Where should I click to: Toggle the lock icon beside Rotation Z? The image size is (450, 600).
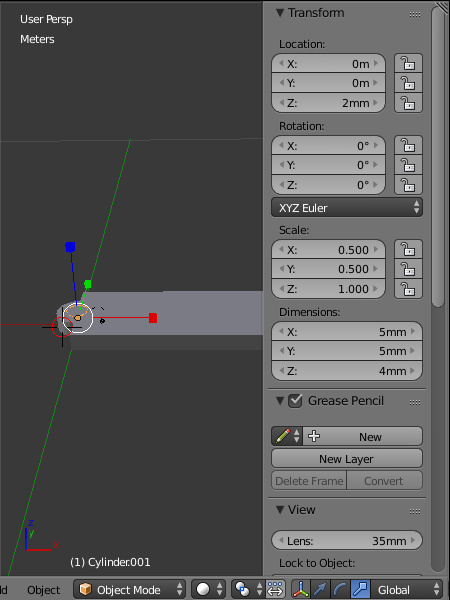pos(408,185)
